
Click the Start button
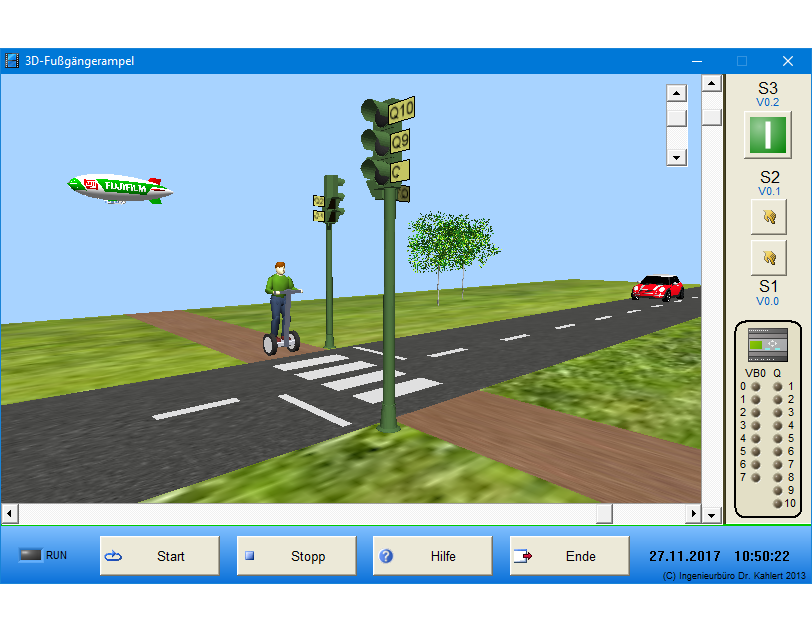(159, 556)
